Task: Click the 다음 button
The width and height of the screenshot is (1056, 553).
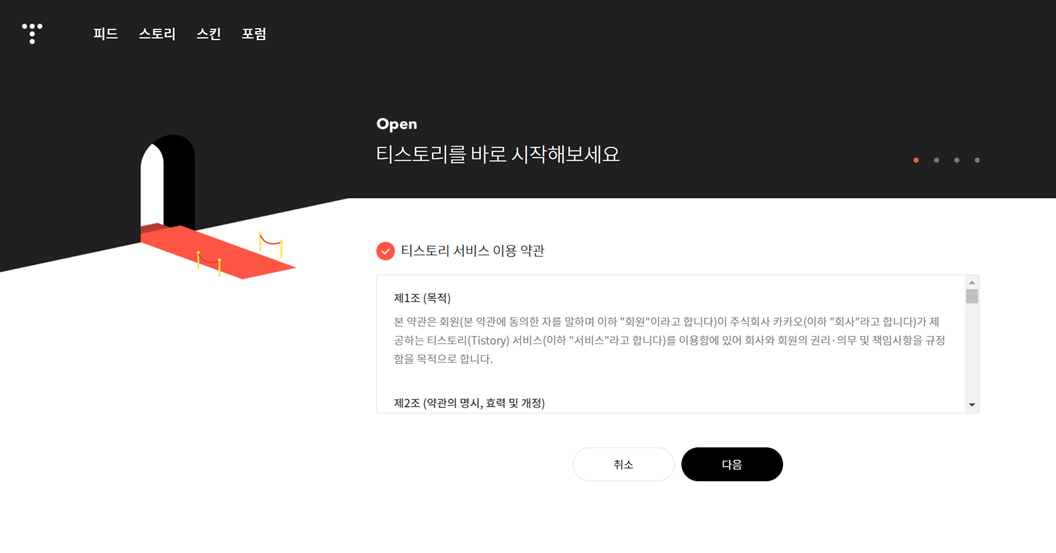Action: [x=732, y=464]
